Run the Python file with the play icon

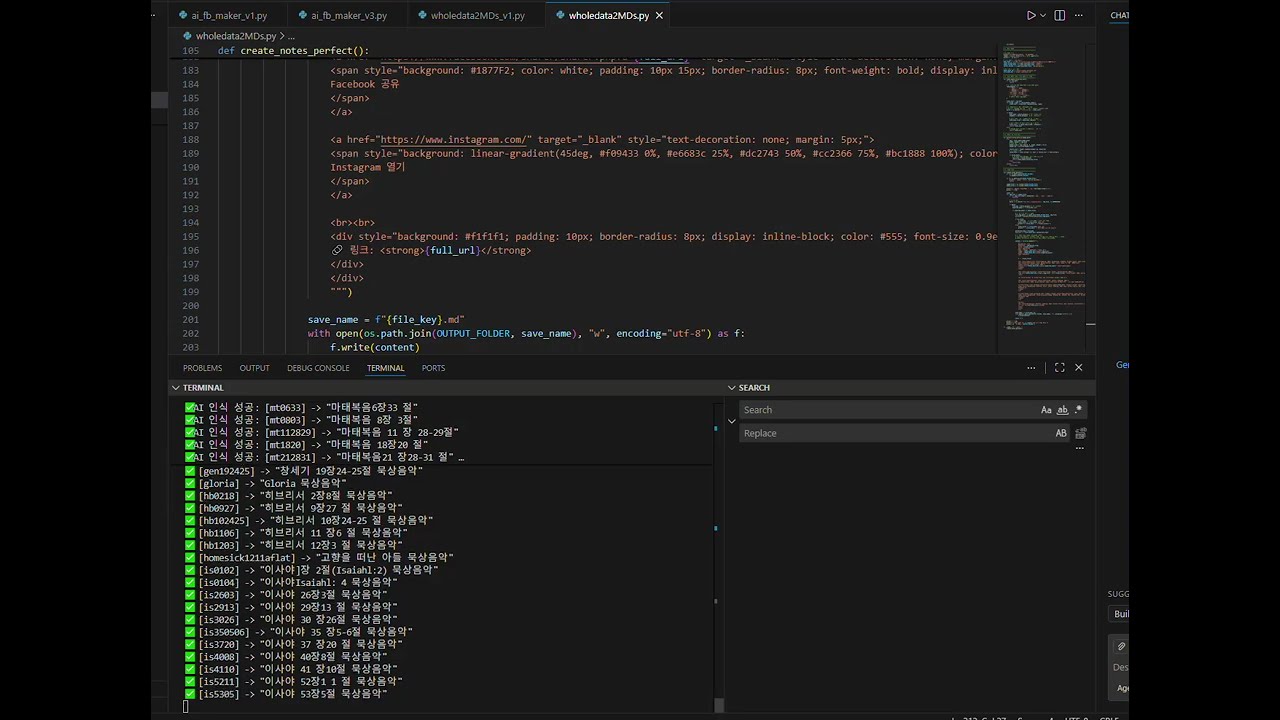(1031, 15)
